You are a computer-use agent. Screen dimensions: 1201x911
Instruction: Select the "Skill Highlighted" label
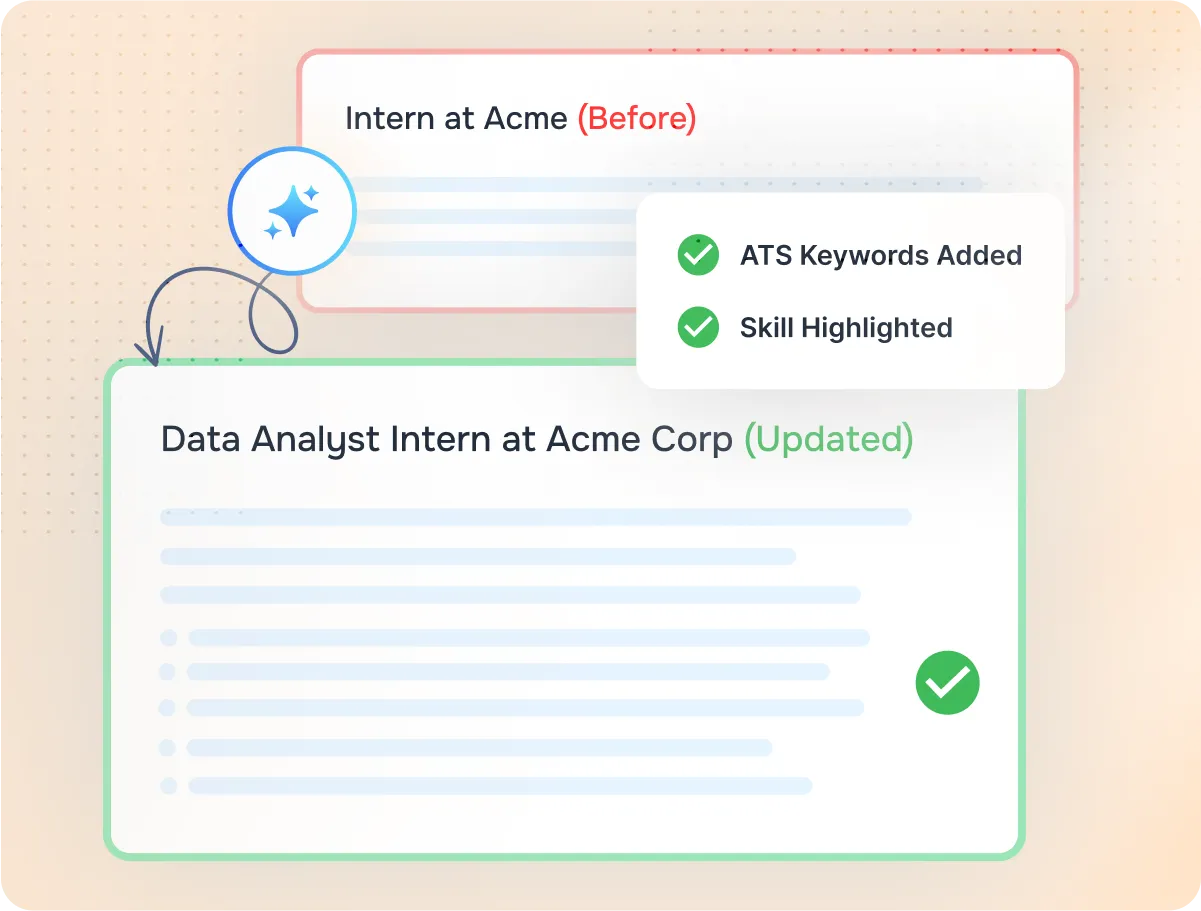[846, 327]
